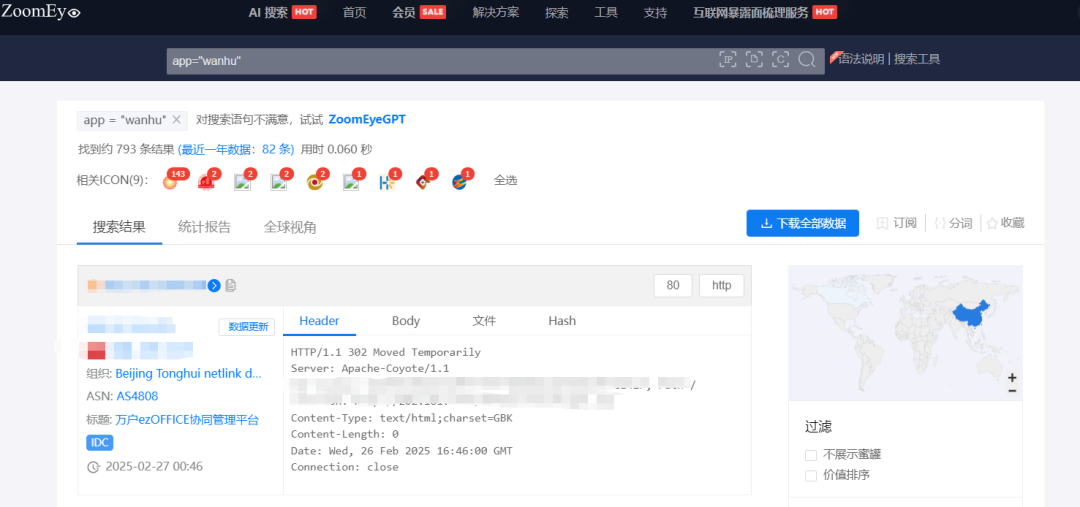
Task: Select the blue-orange globe related icon
Action: 459,182
